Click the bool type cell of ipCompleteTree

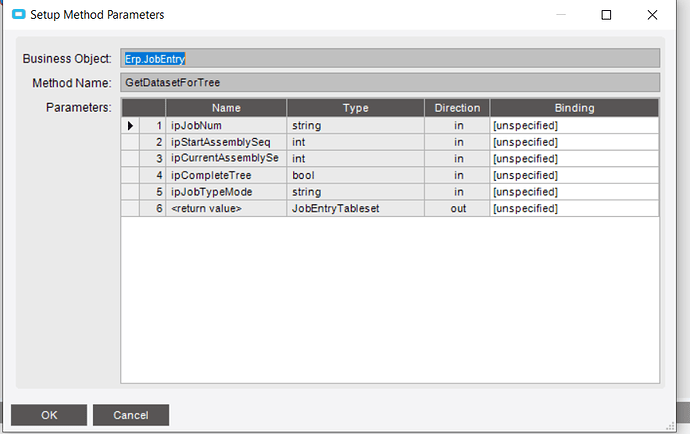(356, 175)
